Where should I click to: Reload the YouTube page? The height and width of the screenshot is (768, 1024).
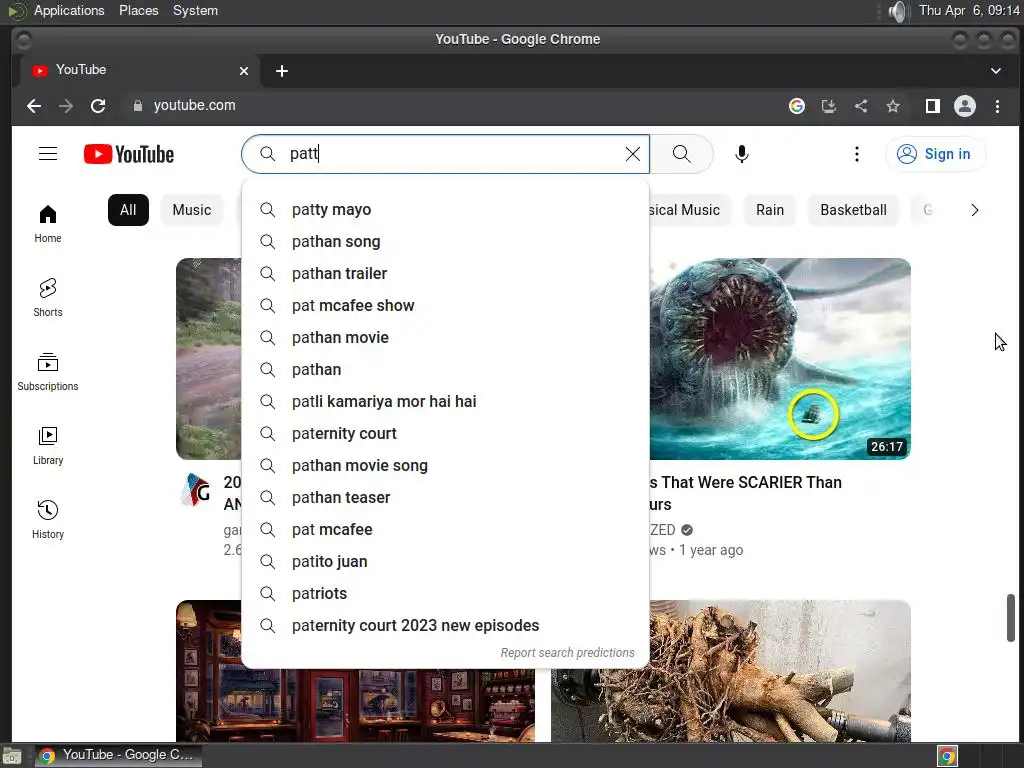(x=98, y=106)
